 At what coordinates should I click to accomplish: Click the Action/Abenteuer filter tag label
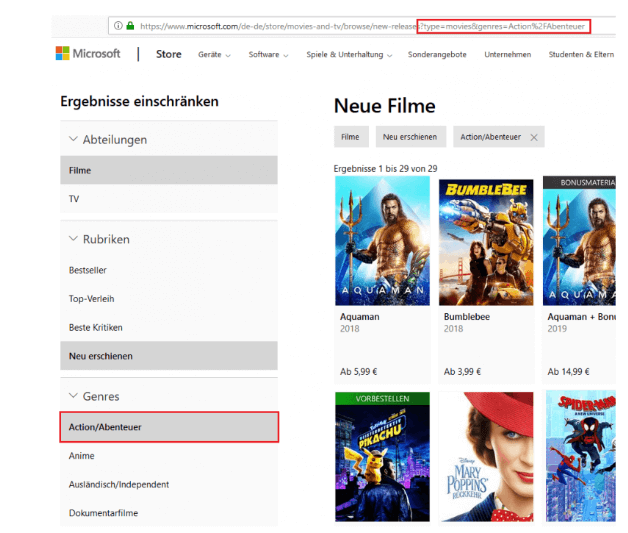coord(491,137)
